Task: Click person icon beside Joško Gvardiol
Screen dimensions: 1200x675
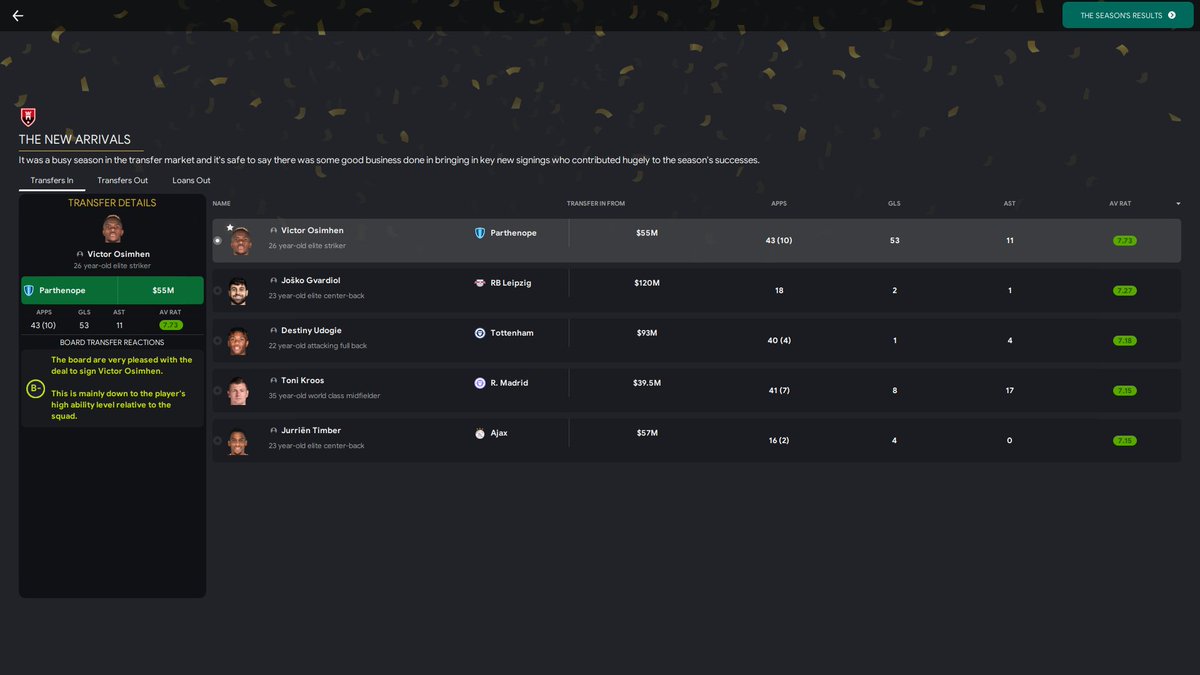Action: [x=274, y=281]
